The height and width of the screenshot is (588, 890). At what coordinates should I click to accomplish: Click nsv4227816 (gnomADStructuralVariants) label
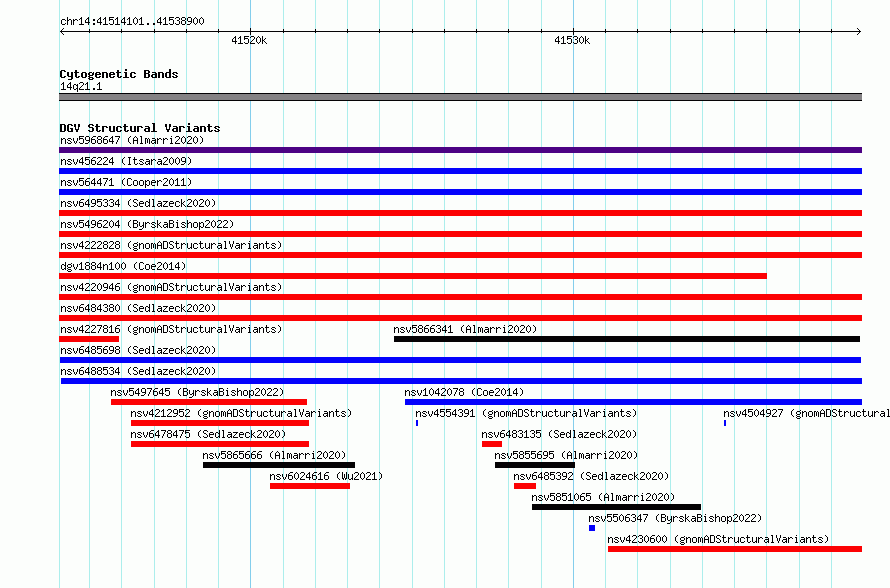pyautogui.click(x=171, y=329)
